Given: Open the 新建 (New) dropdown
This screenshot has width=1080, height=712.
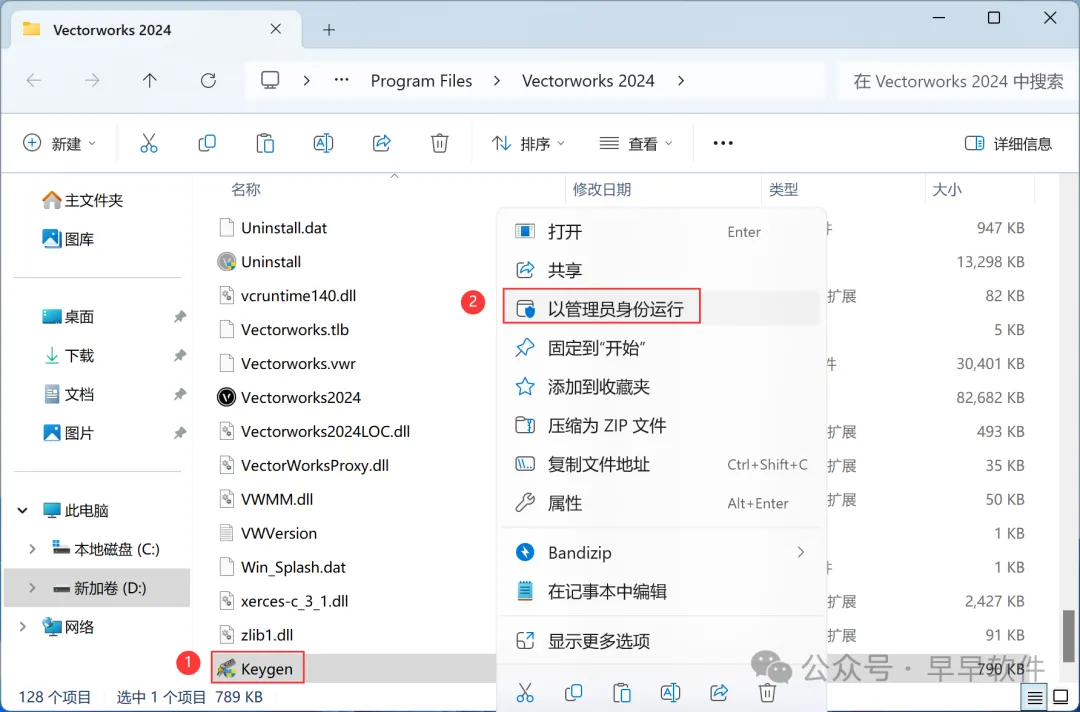Looking at the screenshot, I should [60, 143].
